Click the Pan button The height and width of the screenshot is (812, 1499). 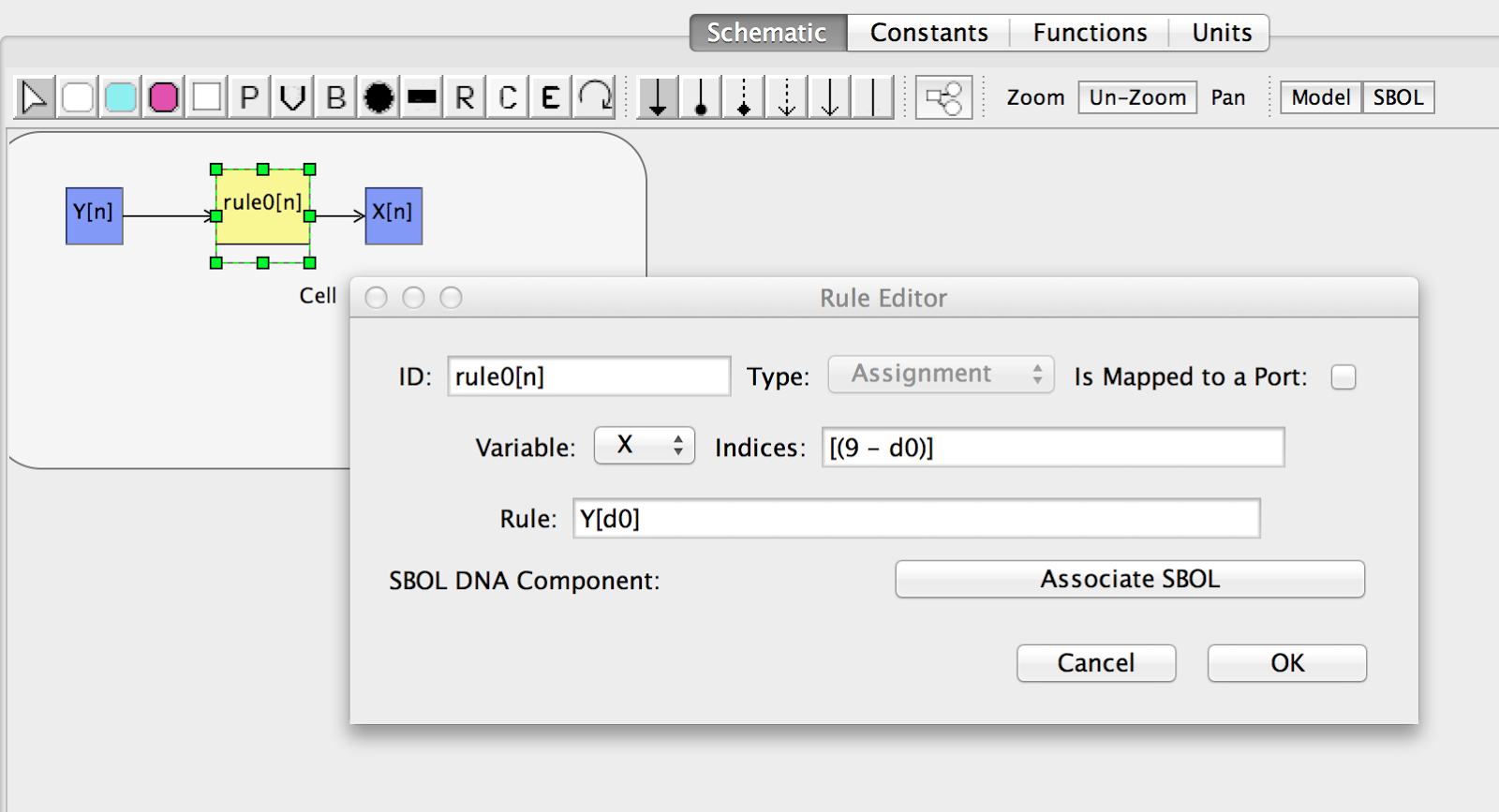pos(1227,97)
